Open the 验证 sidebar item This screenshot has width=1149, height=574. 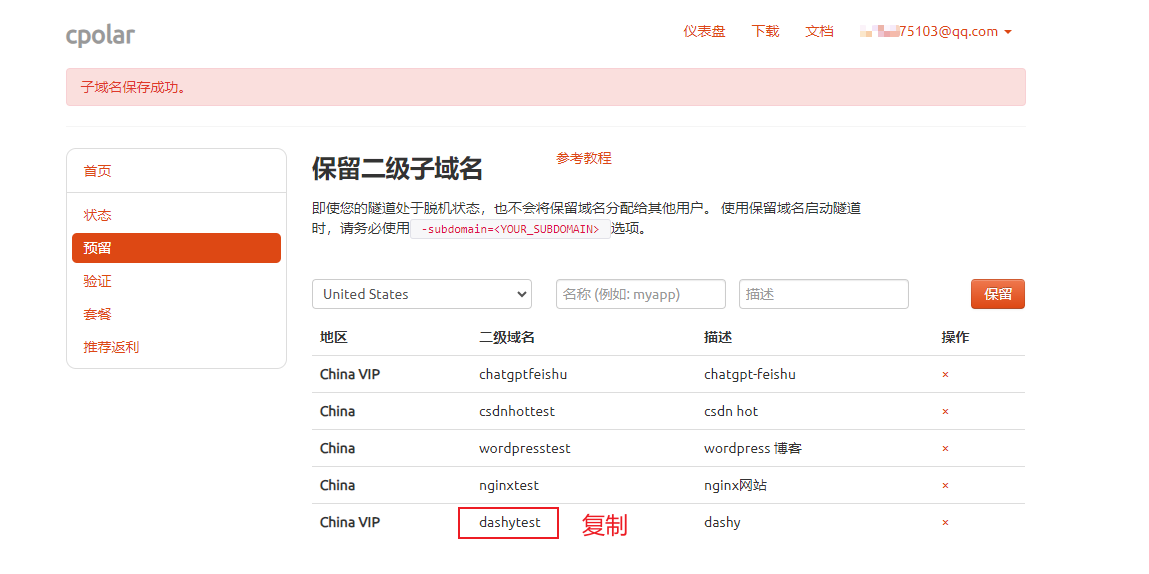pos(97,282)
